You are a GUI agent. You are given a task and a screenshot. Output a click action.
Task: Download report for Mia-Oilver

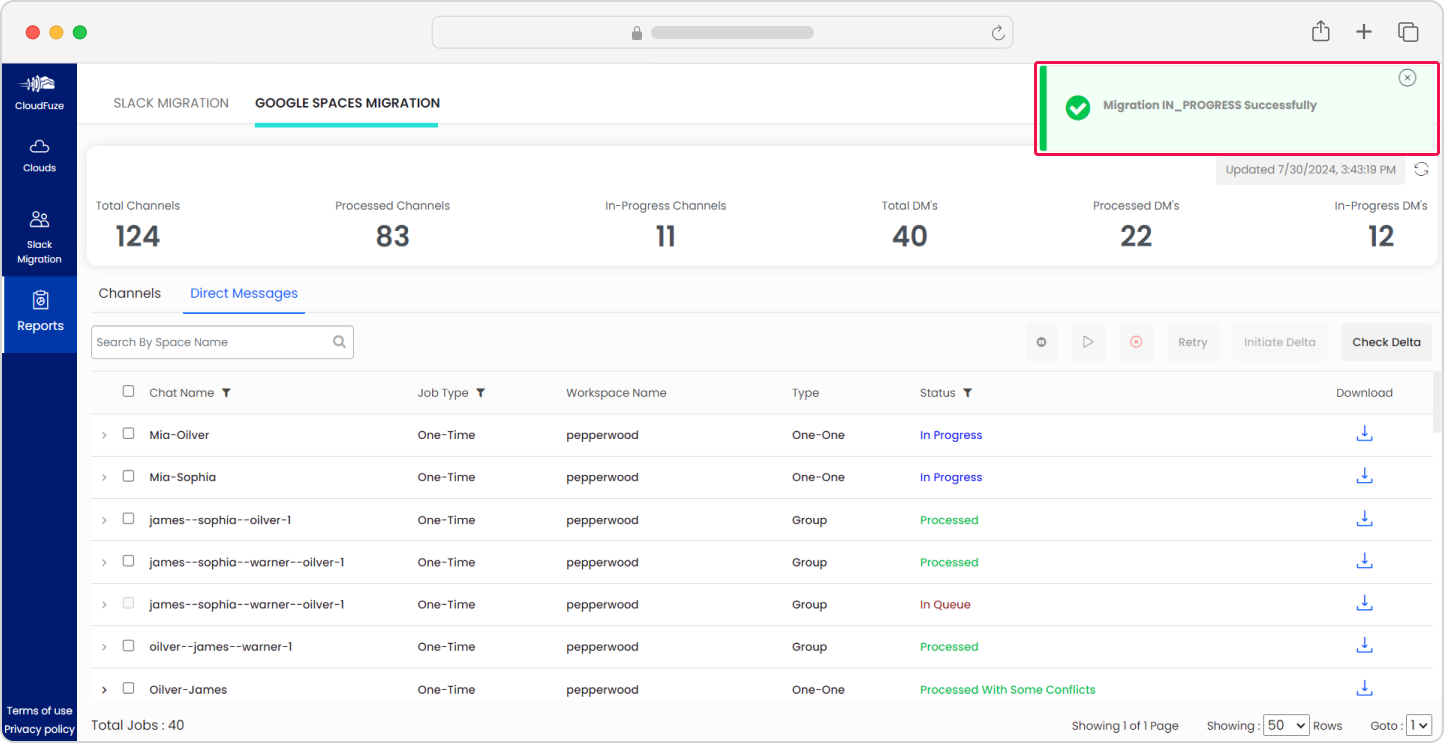[x=1364, y=434]
